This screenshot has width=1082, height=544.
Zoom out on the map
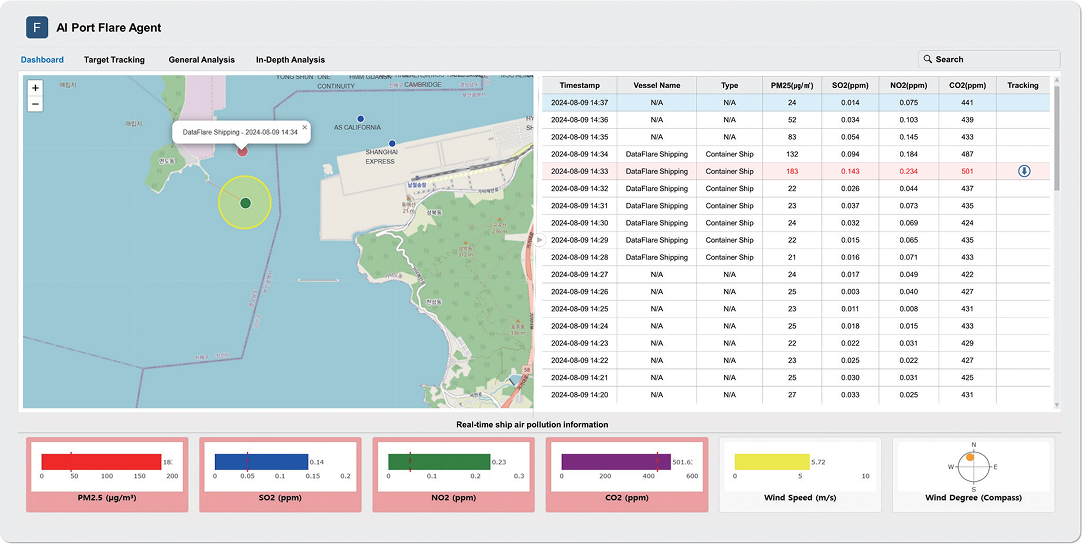point(36,104)
